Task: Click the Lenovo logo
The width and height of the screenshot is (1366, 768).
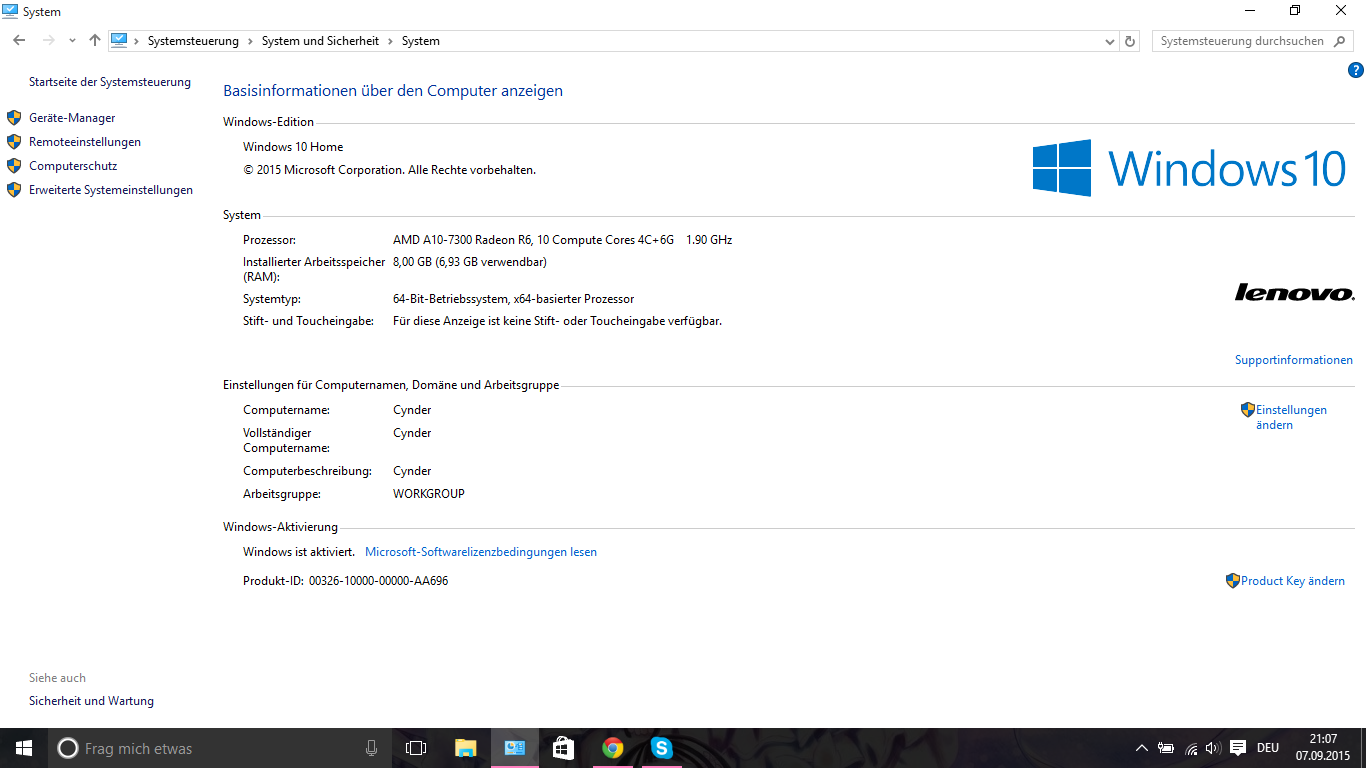Action: (1295, 292)
